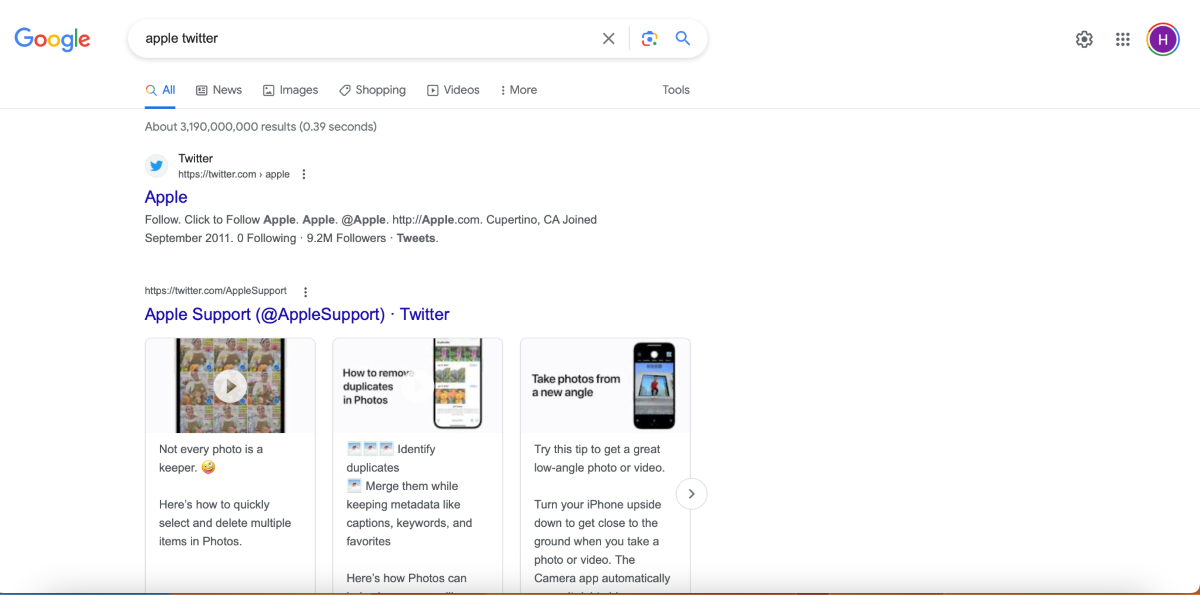This screenshot has height=595, width=1200.
Task: Open three-dot menu next to twitter.com › apple
Action: tap(304, 174)
